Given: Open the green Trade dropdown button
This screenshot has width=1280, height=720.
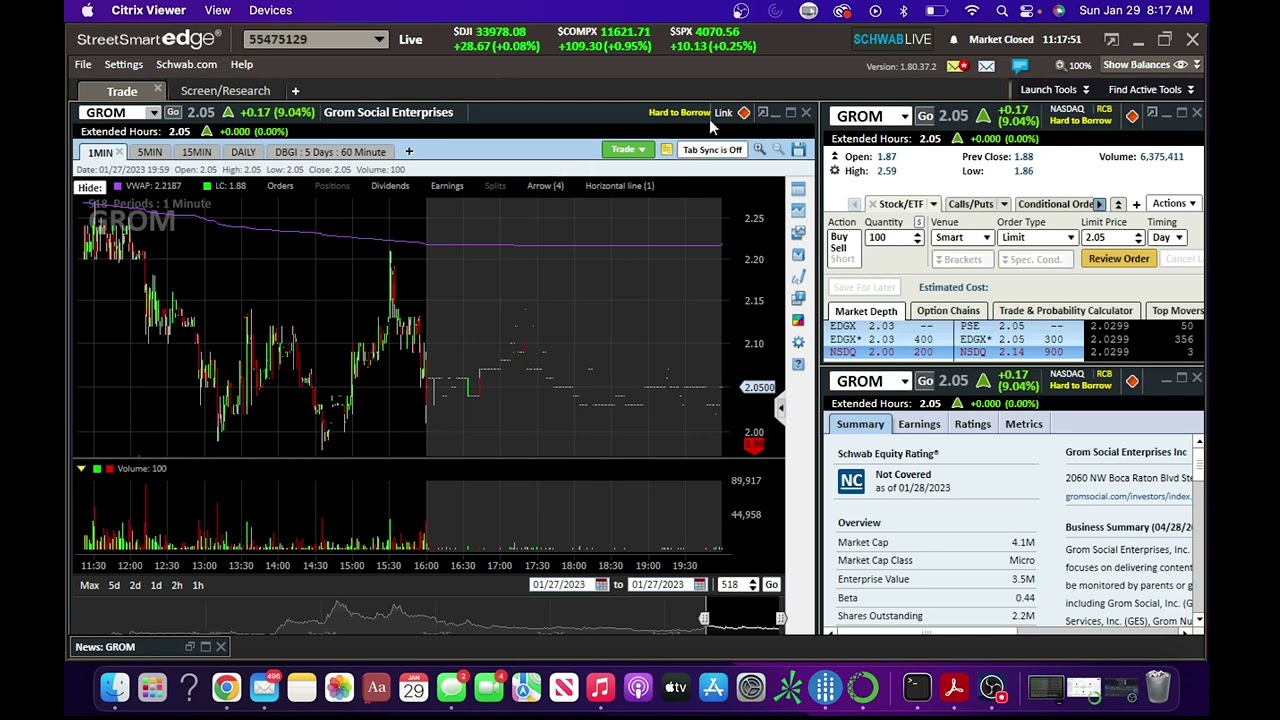Looking at the screenshot, I should pyautogui.click(x=628, y=150).
